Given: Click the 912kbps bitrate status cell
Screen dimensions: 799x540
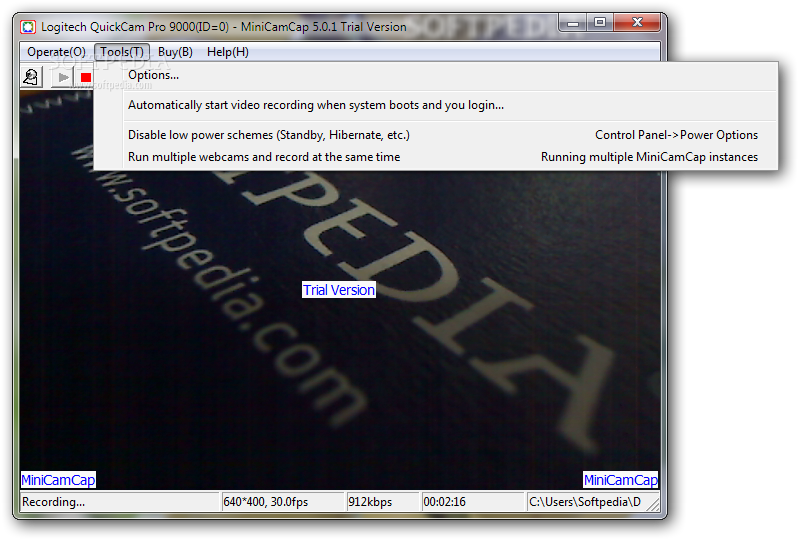Looking at the screenshot, I should pyautogui.click(x=382, y=502).
